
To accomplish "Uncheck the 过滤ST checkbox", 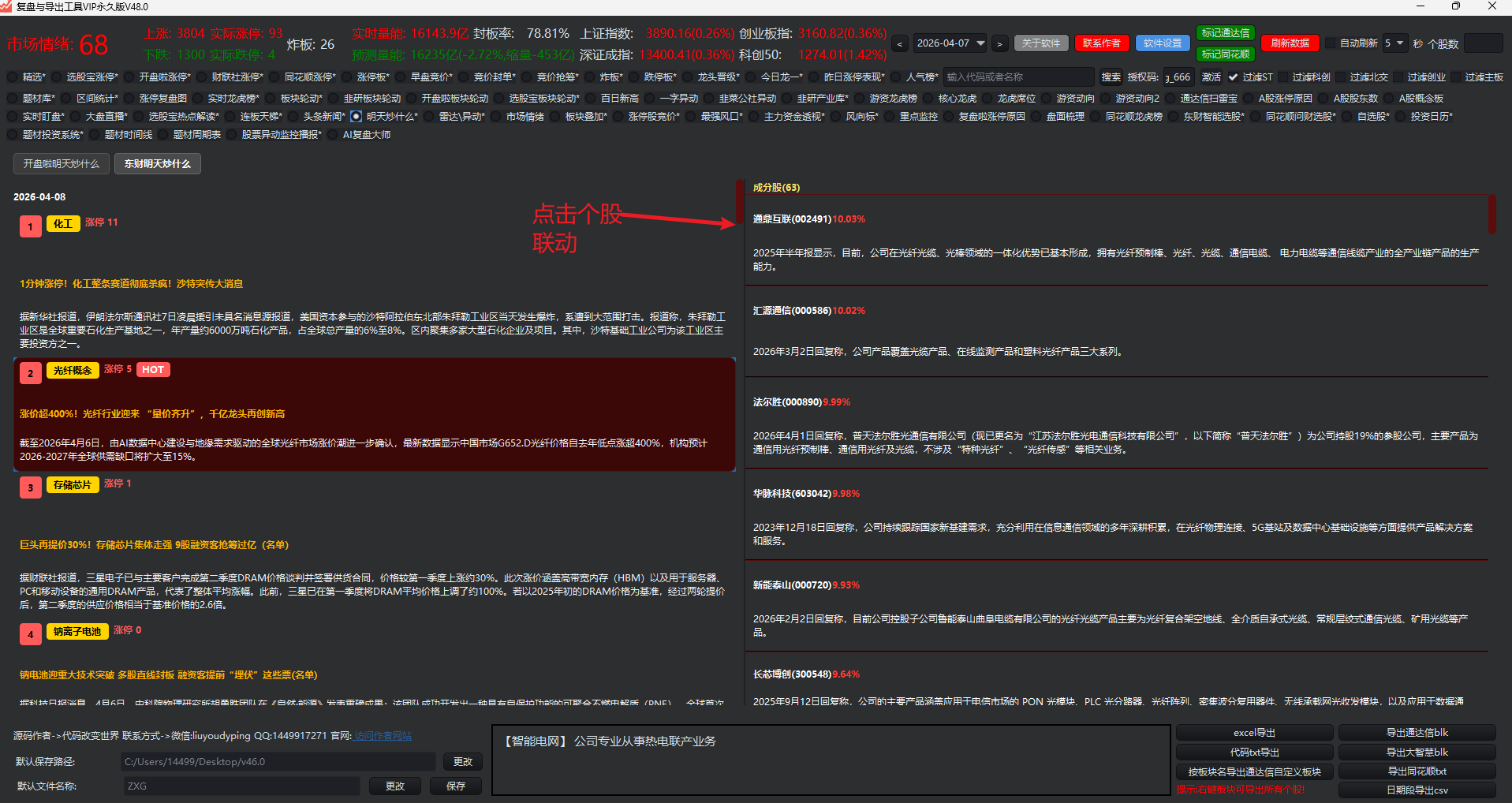I will [1233, 77].
